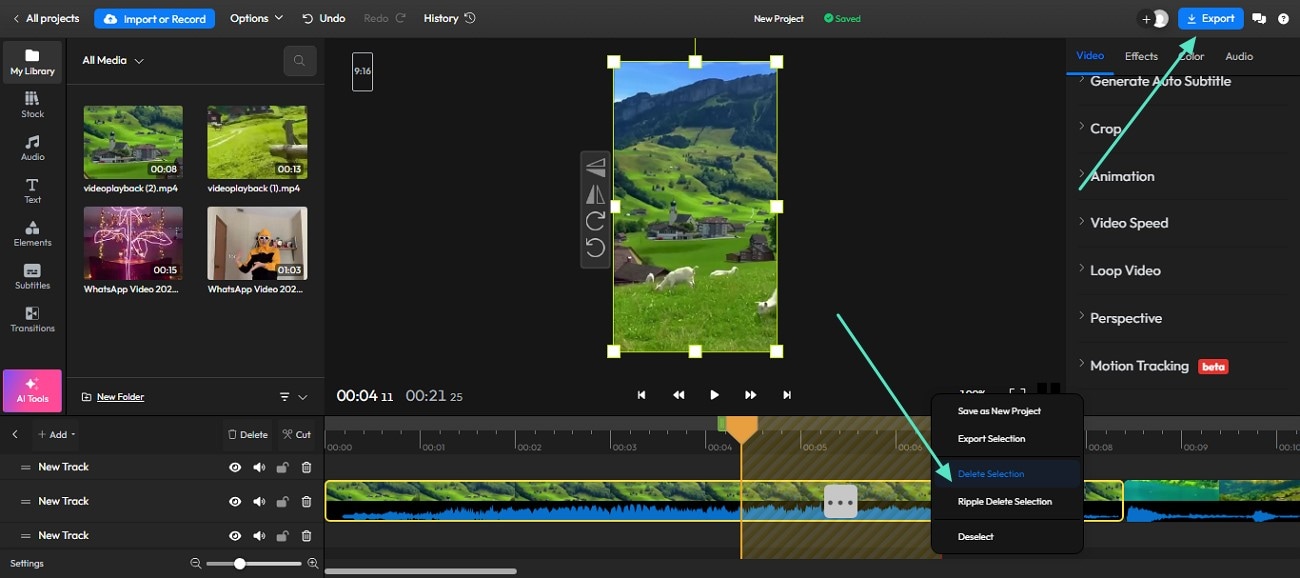Click the media search magnifier icon
Image resolution: width=1300 pixels, height=578 pixels.
coord(299,61)
